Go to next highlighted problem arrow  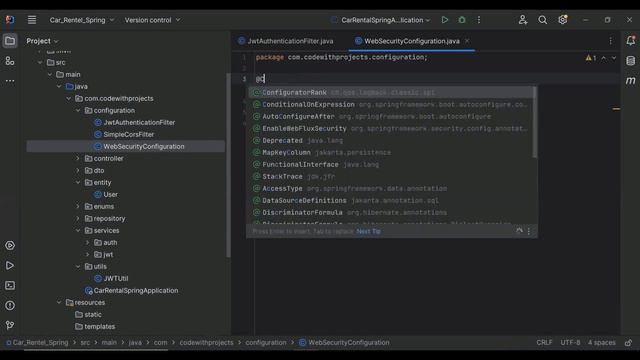[614, 58]
